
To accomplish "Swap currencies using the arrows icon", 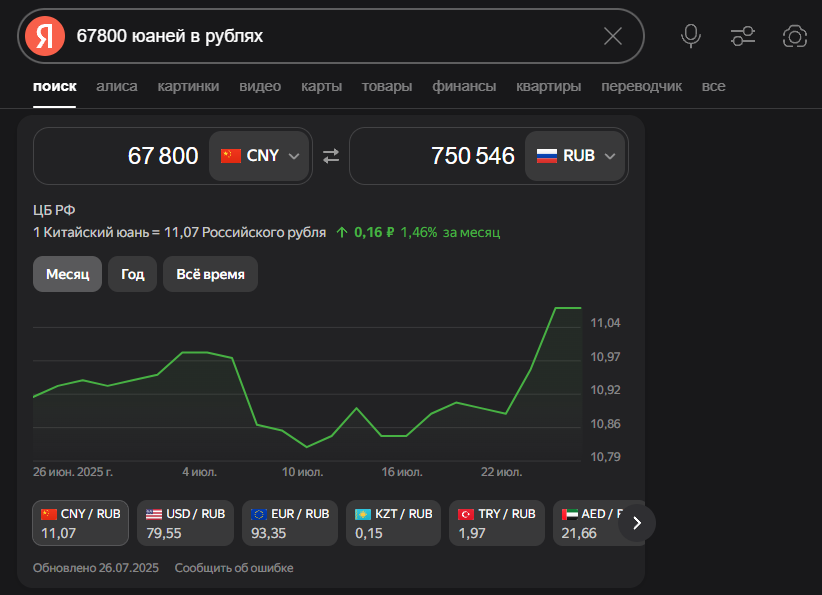I will coord(331,156).
